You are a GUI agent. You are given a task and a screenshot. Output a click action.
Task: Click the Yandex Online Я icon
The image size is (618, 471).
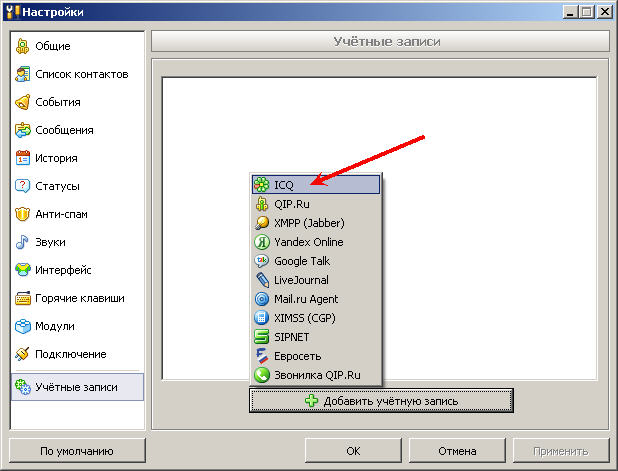pos(261,242)
